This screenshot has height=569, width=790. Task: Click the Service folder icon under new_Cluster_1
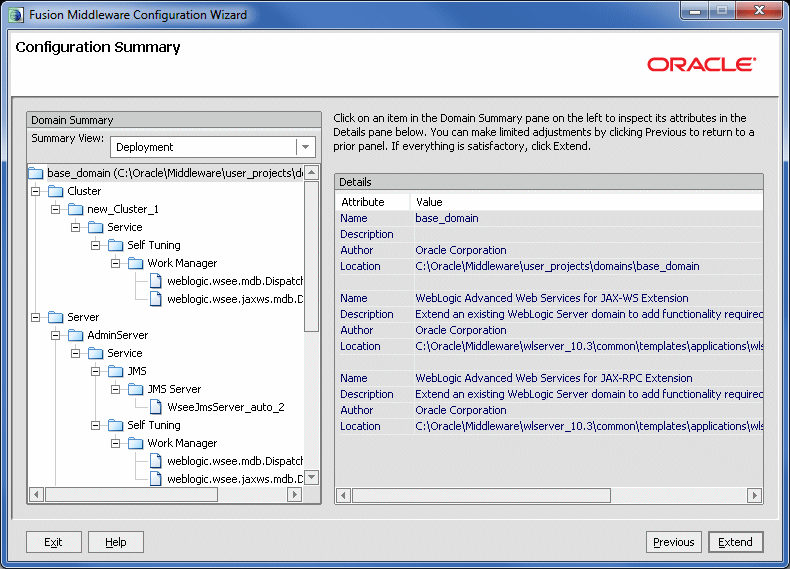(x=95, y=227)
